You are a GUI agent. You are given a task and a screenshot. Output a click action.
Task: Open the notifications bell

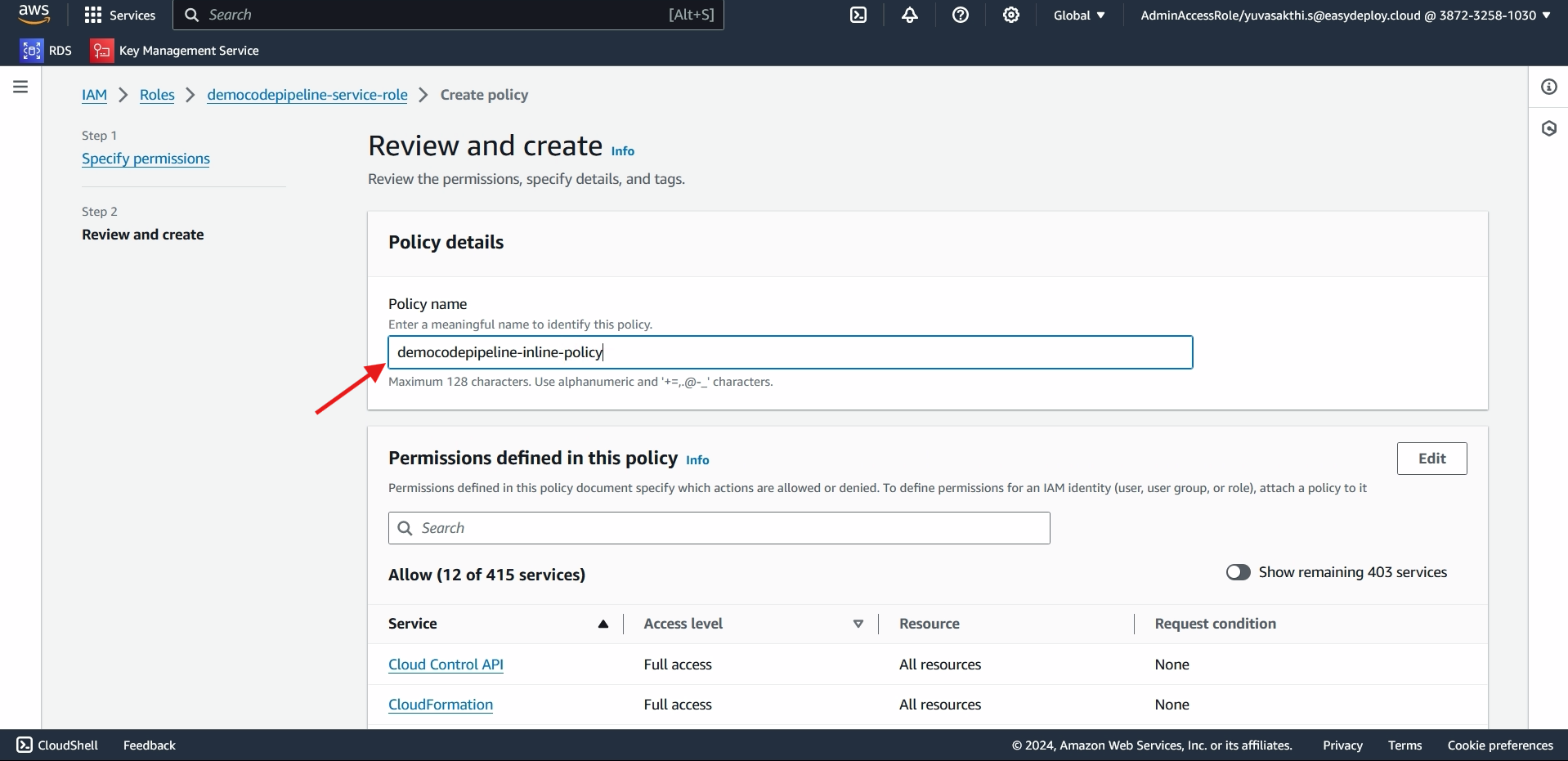(x=910, y=15)
